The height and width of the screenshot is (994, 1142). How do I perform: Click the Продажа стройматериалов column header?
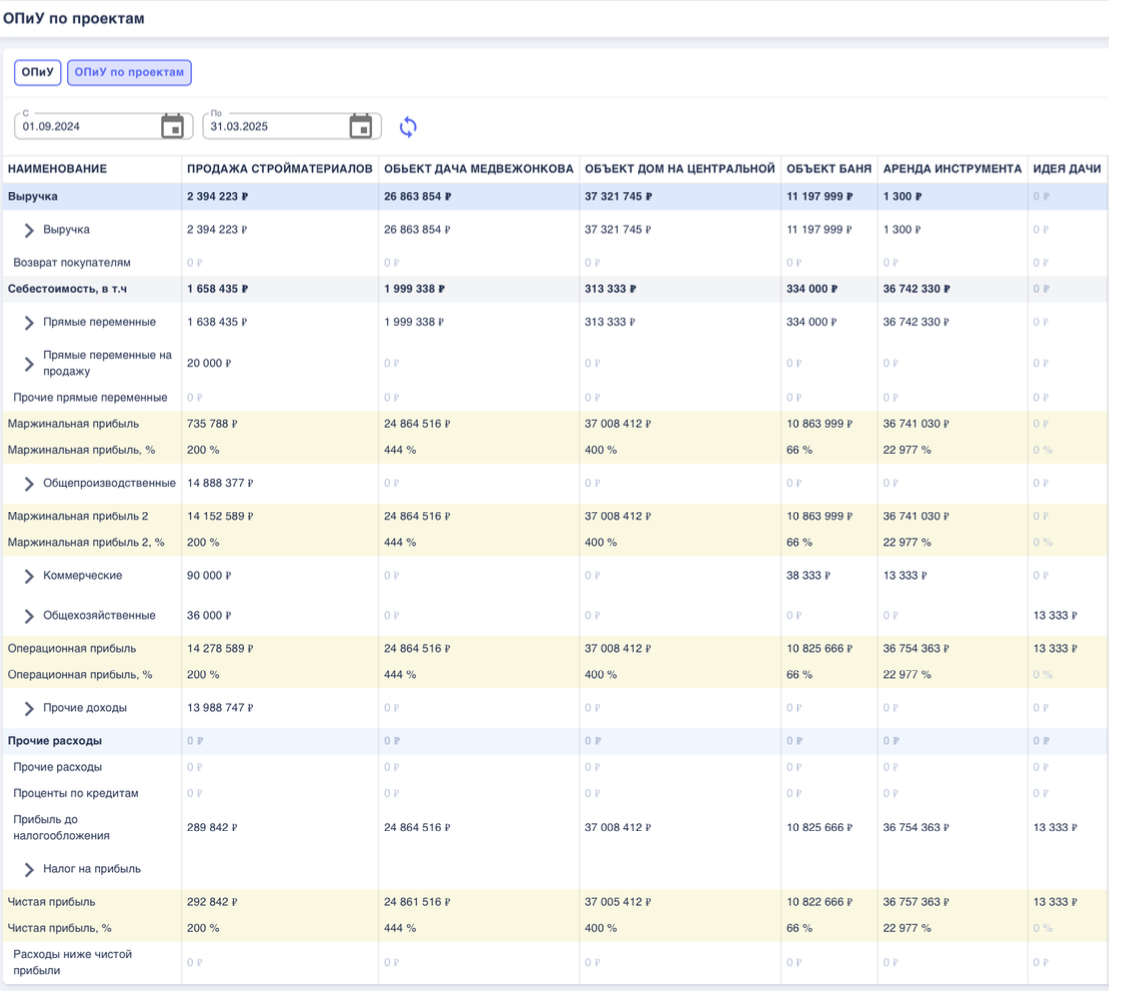[x=280, y=169]
